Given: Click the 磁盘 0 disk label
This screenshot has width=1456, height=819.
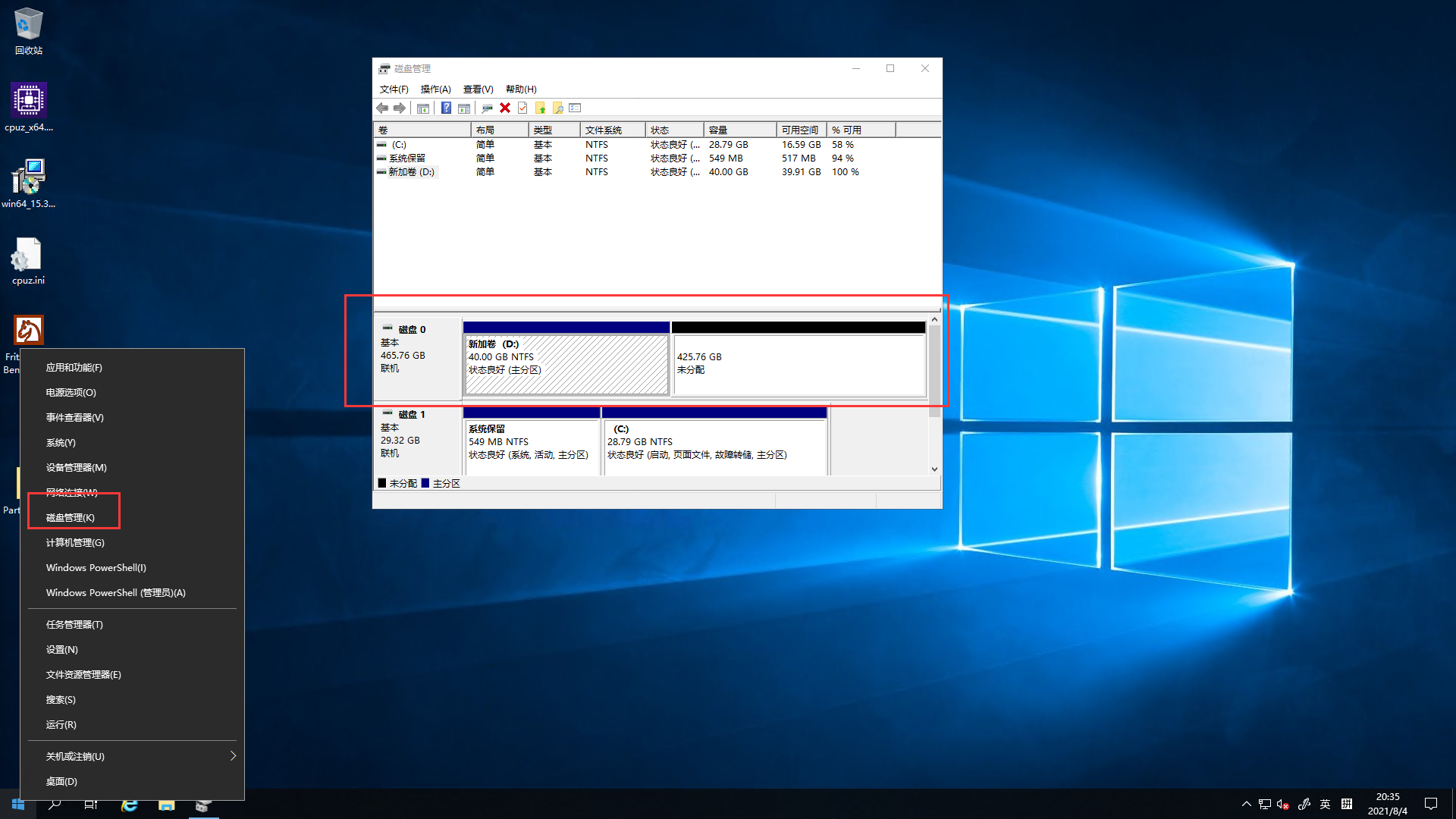Looking at the screenshot, I should coord(418,358).
